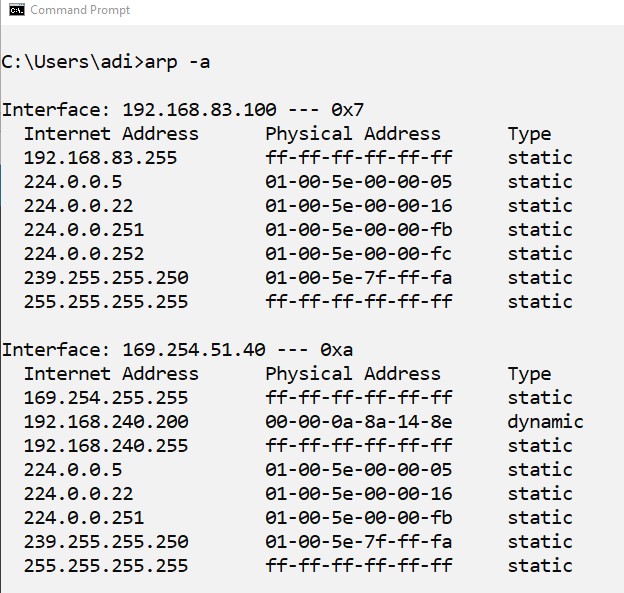Click the Command Prompt icon in title bar
The height and width of the screenshot is (593, 624).
[14, 10]
